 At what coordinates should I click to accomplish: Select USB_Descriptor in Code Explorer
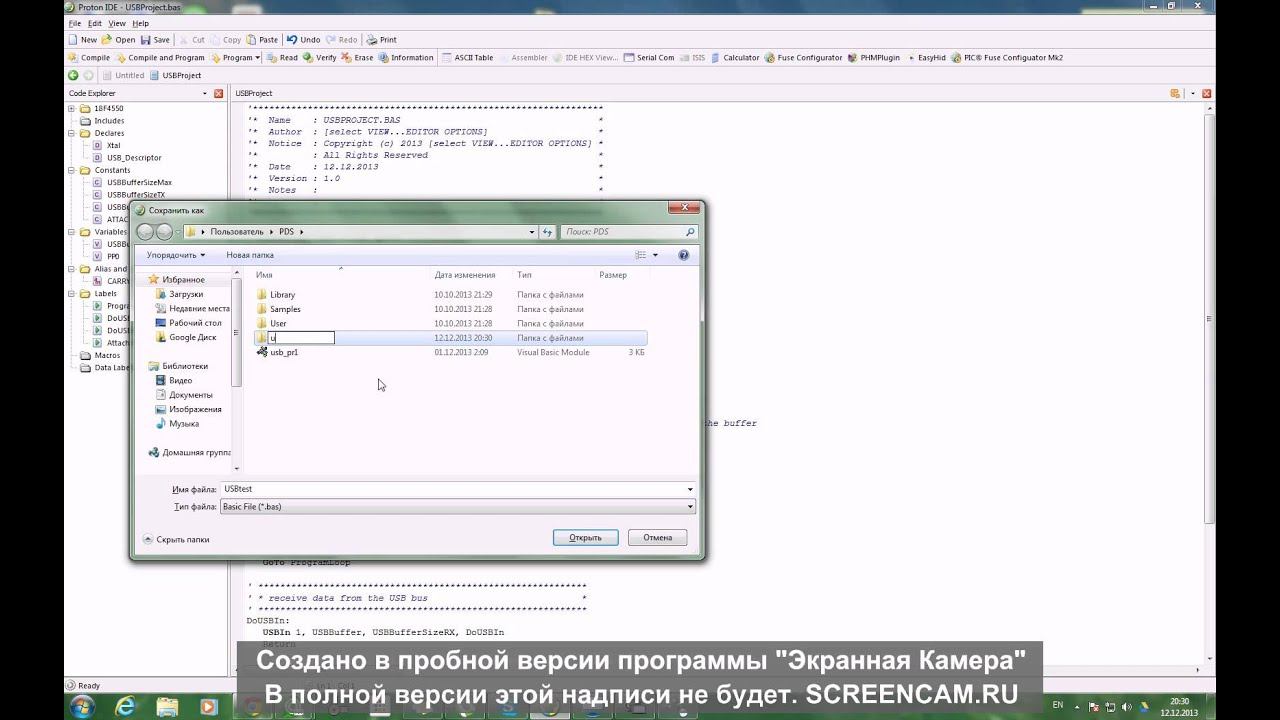coord(134,158)
